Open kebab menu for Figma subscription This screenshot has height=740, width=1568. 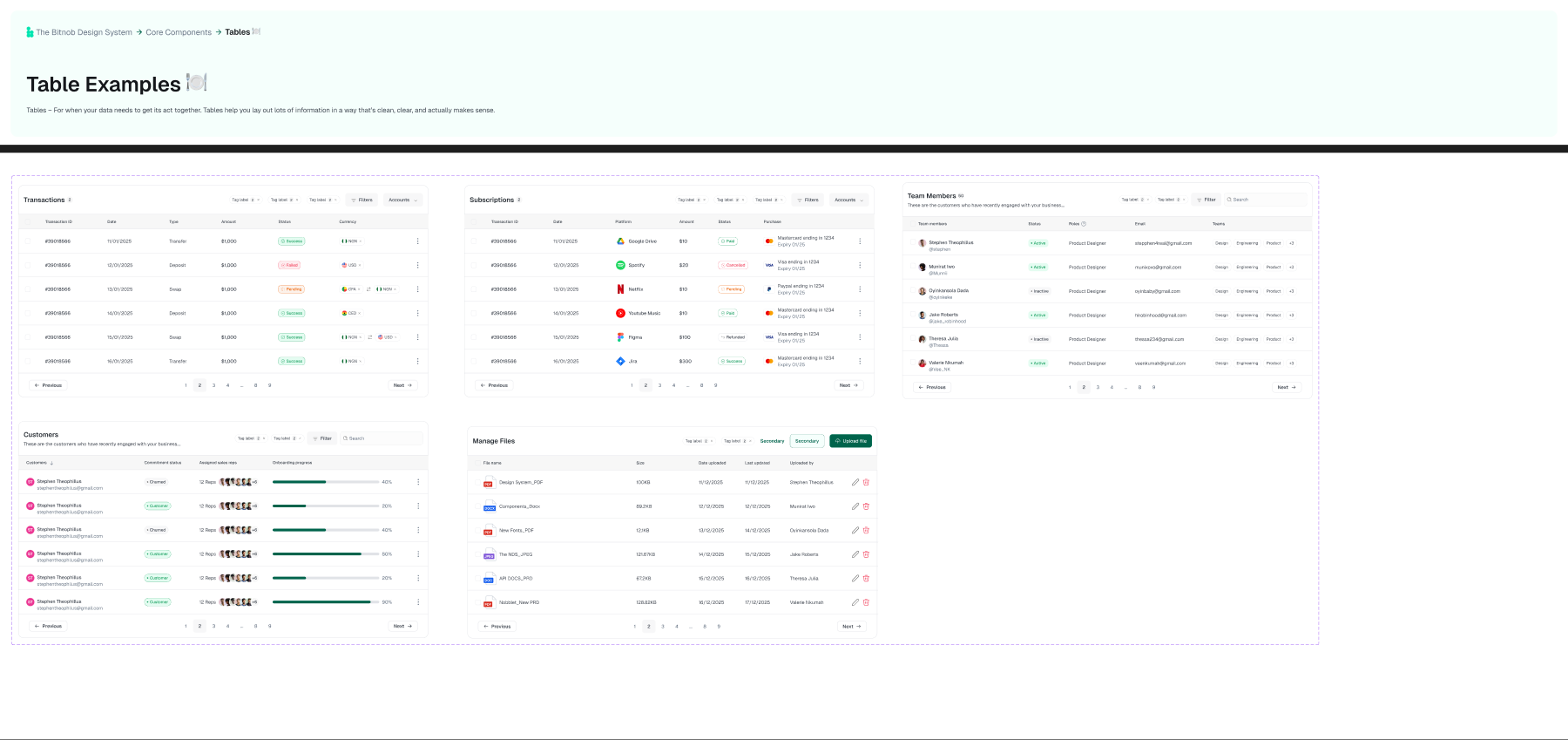860,337
